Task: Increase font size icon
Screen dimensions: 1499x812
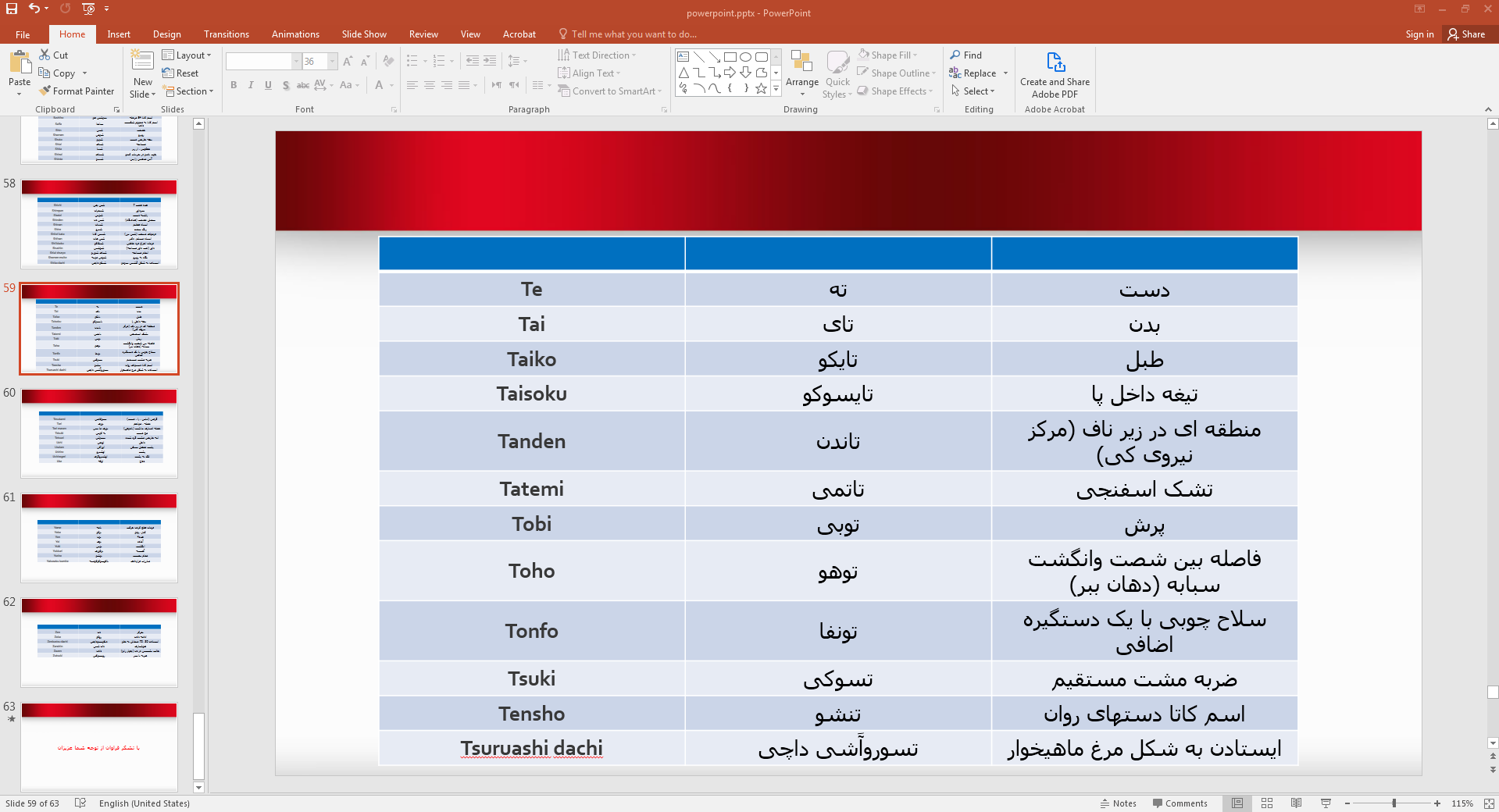Action: 348,61
